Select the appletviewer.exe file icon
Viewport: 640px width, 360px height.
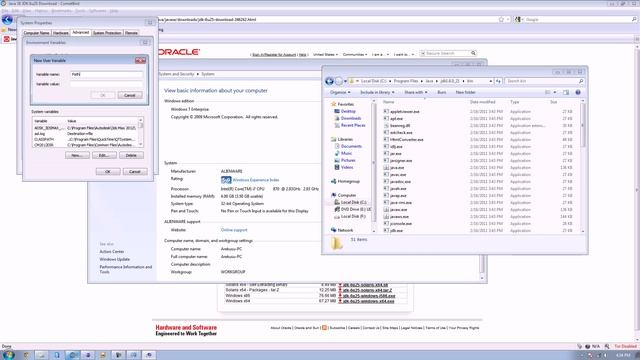click(x=386, y=111)
